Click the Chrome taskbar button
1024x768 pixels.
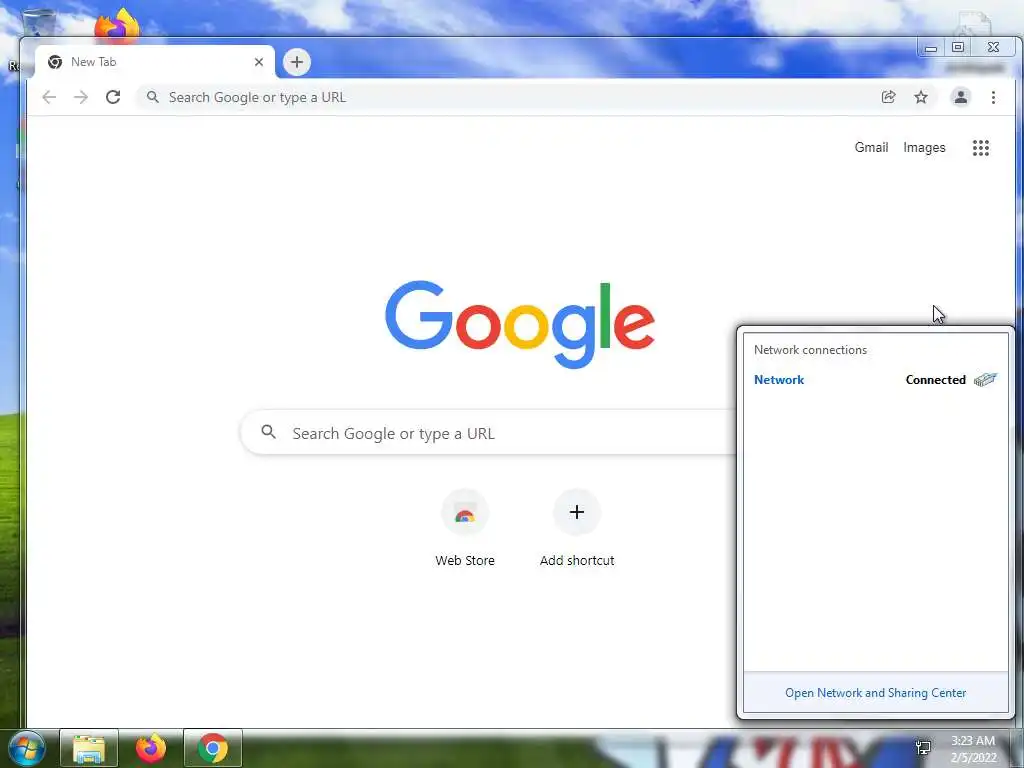[213, 748]
